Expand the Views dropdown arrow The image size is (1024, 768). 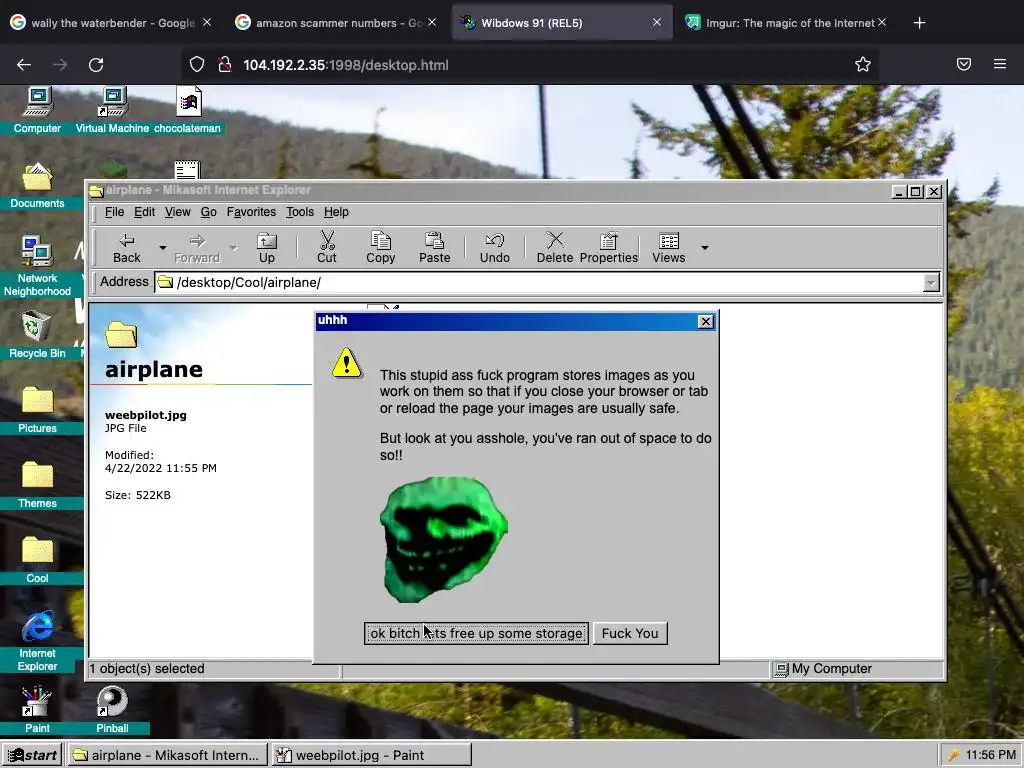(x=705, y=248)
